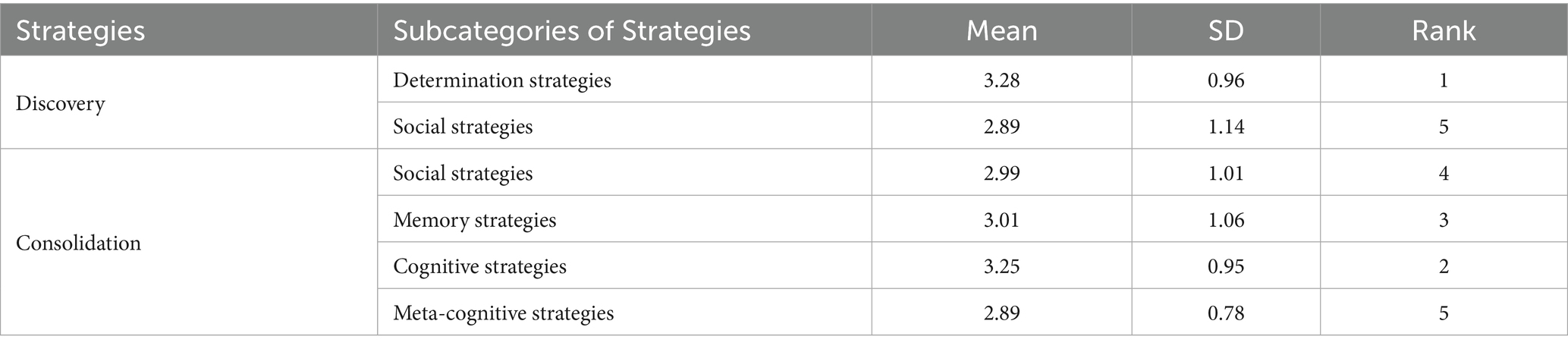Click the Memory strategies cell
Image resolution: width=1568 pixels, height=349 pixels.
point(474,220)
